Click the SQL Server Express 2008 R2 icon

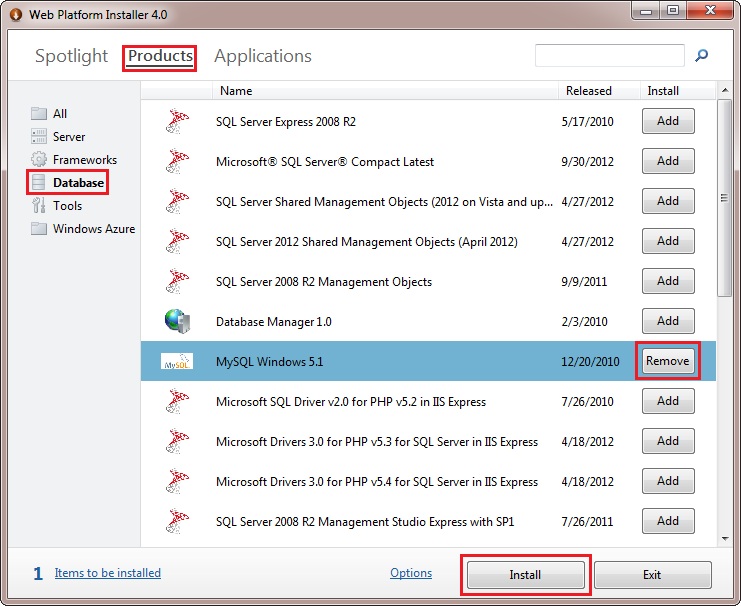pos(177,121)
